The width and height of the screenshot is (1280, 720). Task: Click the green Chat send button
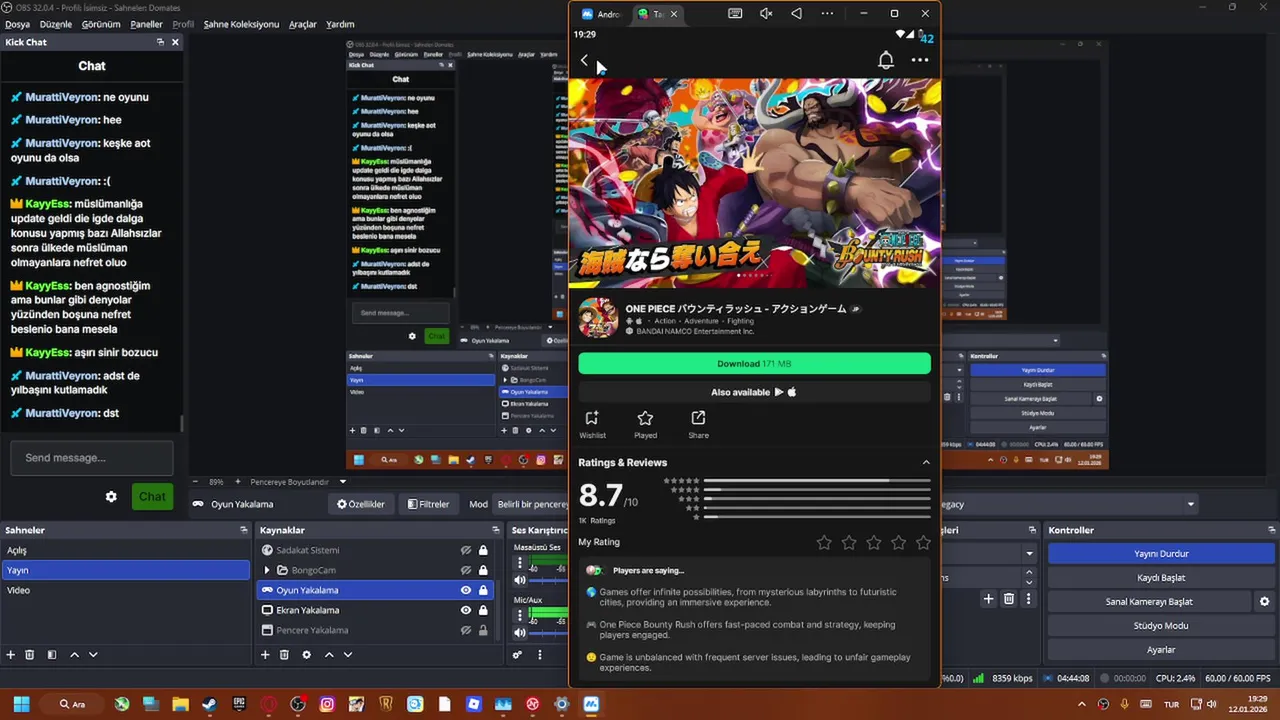pyautogui.click(x=152, y=497)
